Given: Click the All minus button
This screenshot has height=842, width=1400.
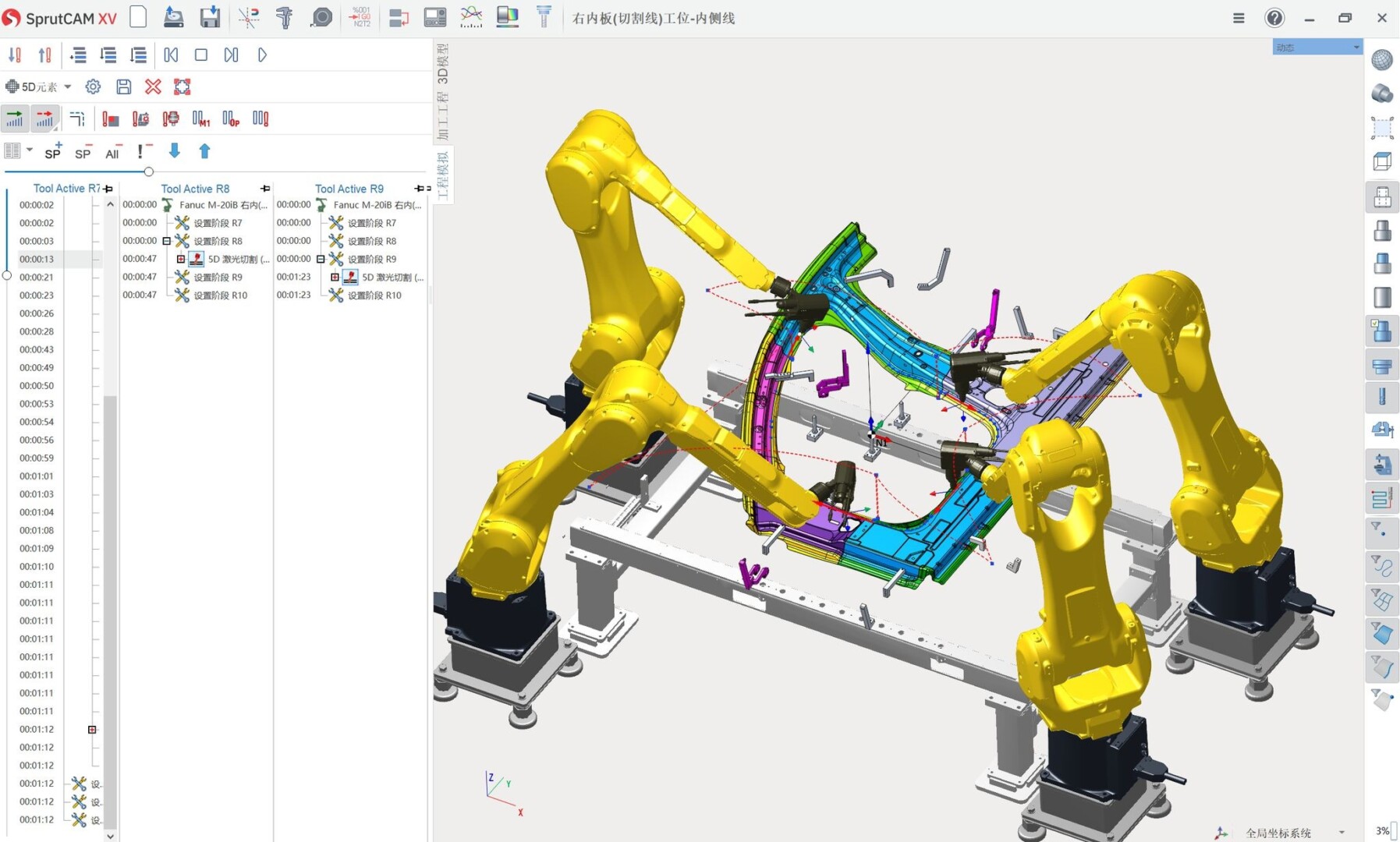Looking at the screenshot, I should pos(113,152).
